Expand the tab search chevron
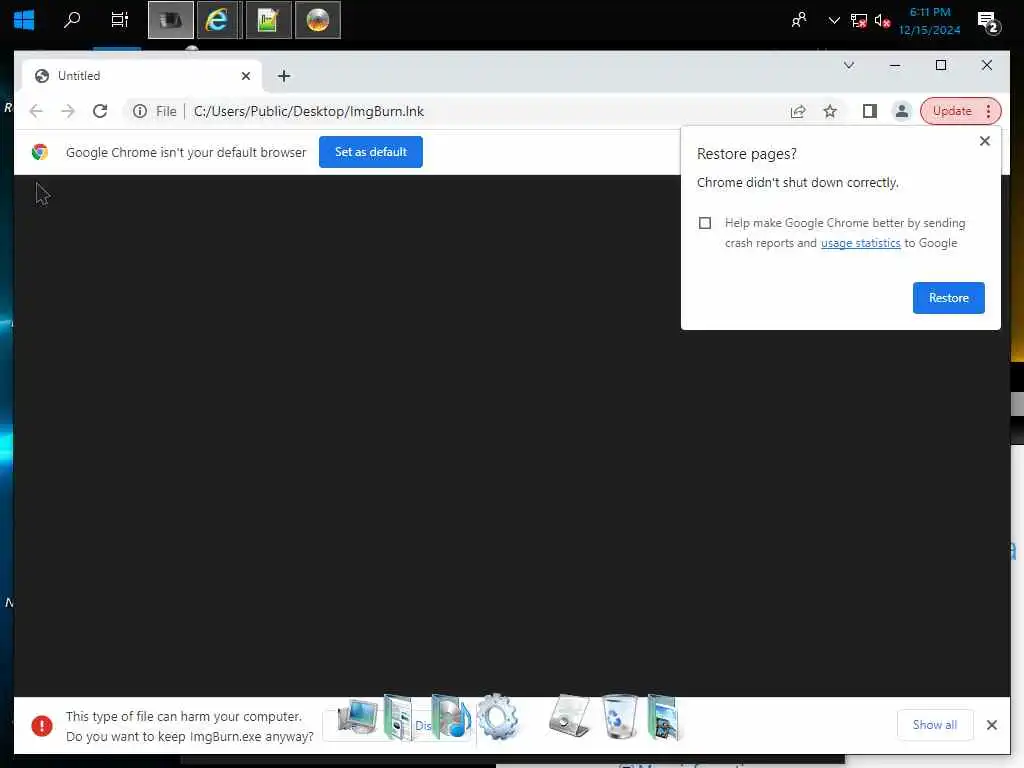Image resolution: width=1024 pixels, height=768 pixels. (x=849, y=65)
